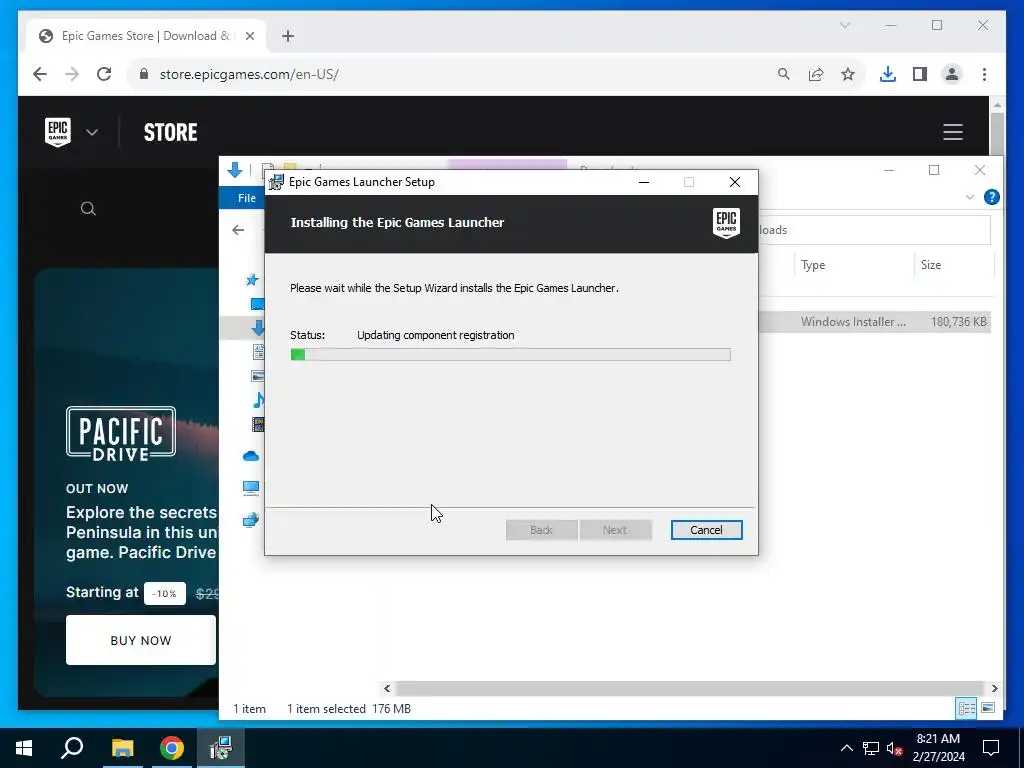This screenshot has width=1024, height=768.
Task: Go forward in Chrome
Action: click(72, 74)
